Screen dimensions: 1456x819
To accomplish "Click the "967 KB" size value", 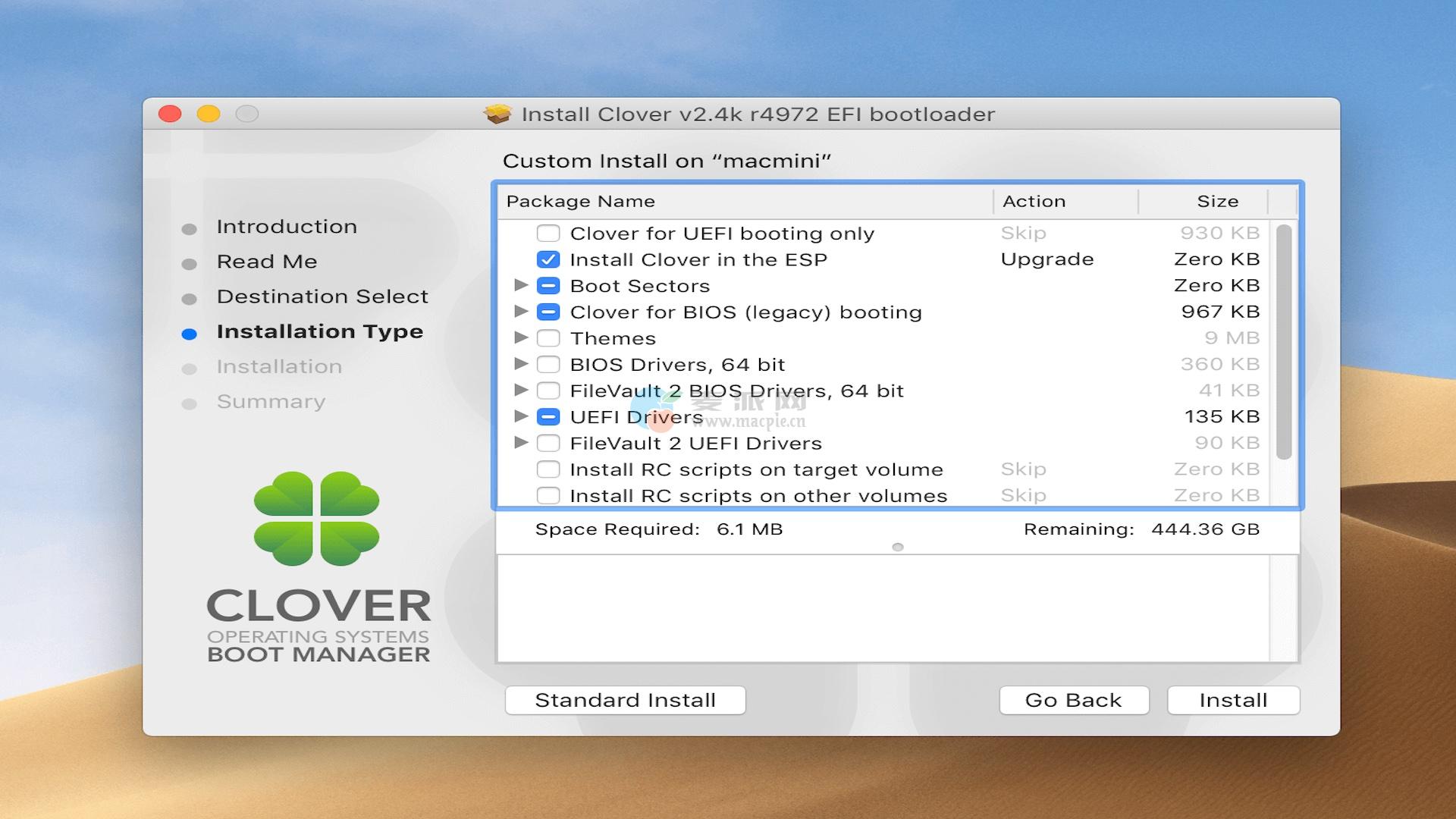I will pos(1220,312).
